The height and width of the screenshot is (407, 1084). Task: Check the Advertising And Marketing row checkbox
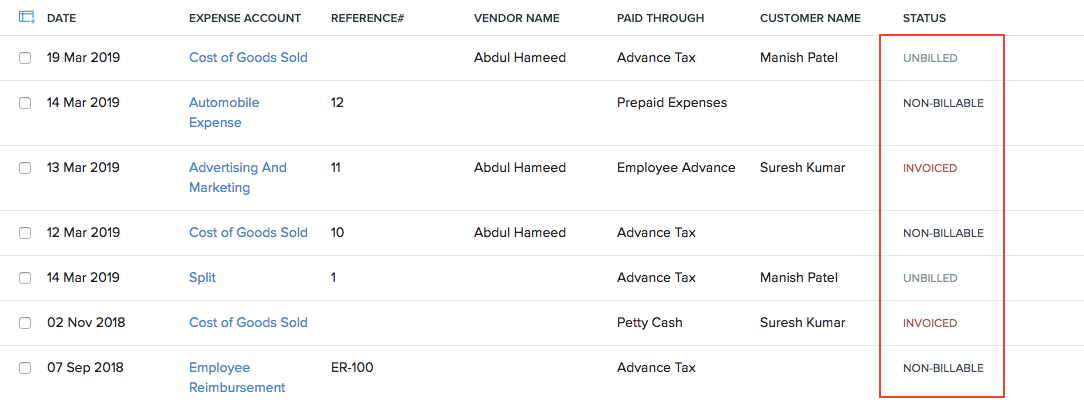pos(25,168)
